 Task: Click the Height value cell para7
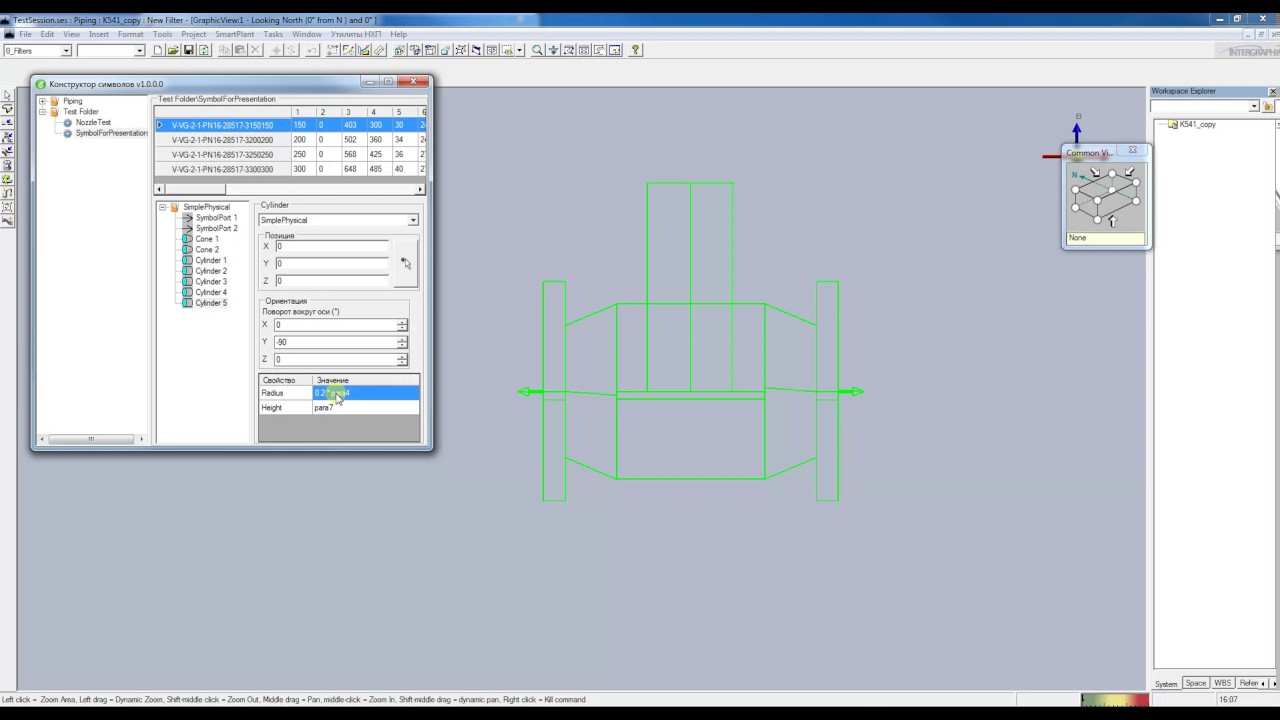366,407
